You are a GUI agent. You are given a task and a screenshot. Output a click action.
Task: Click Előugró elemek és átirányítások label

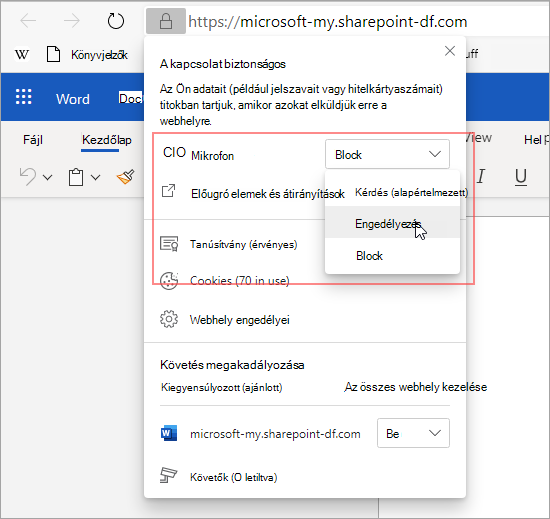(x=268, y=194)
